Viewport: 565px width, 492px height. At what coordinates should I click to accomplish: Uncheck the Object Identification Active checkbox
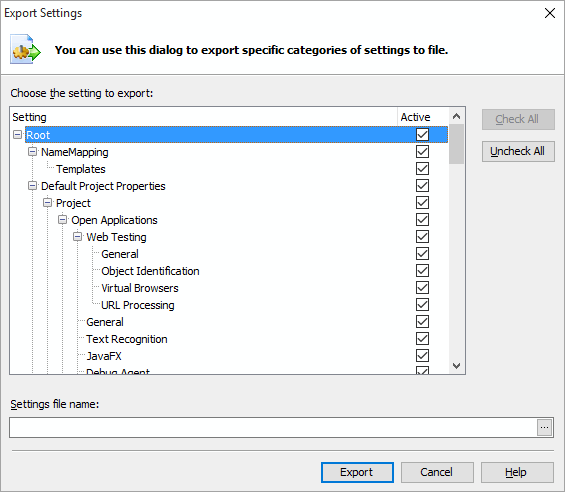tap(422, 271)
